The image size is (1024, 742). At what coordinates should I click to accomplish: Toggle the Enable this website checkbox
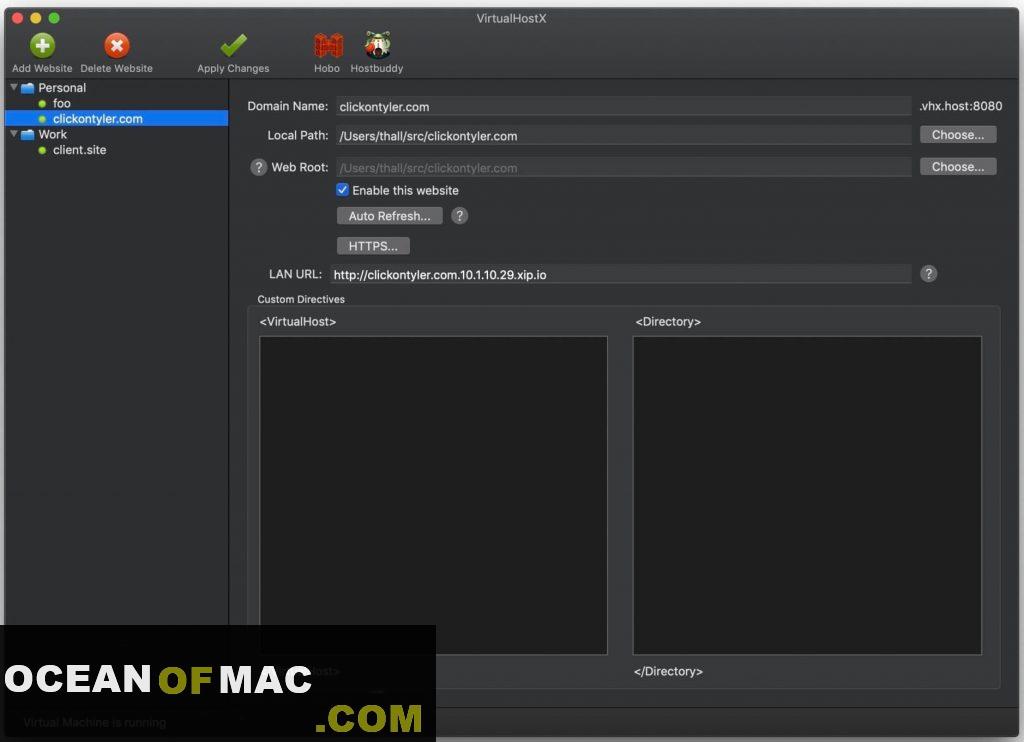coord(342,190)
